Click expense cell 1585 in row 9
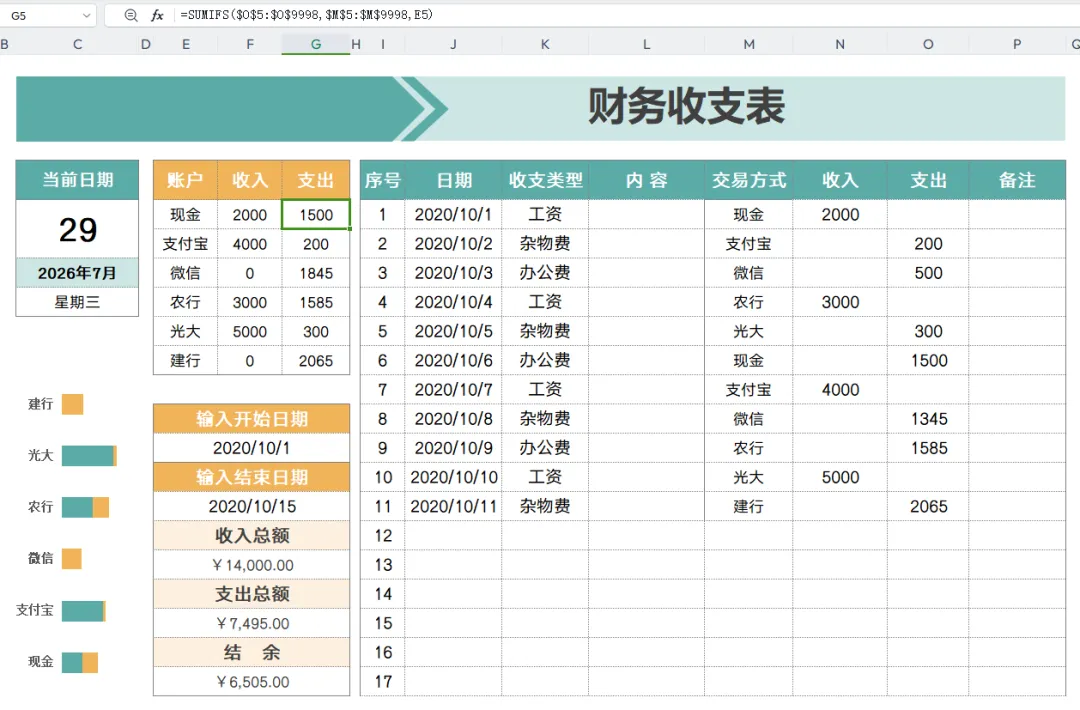This screenshot has width=1080, height=710. coord(928,448)
